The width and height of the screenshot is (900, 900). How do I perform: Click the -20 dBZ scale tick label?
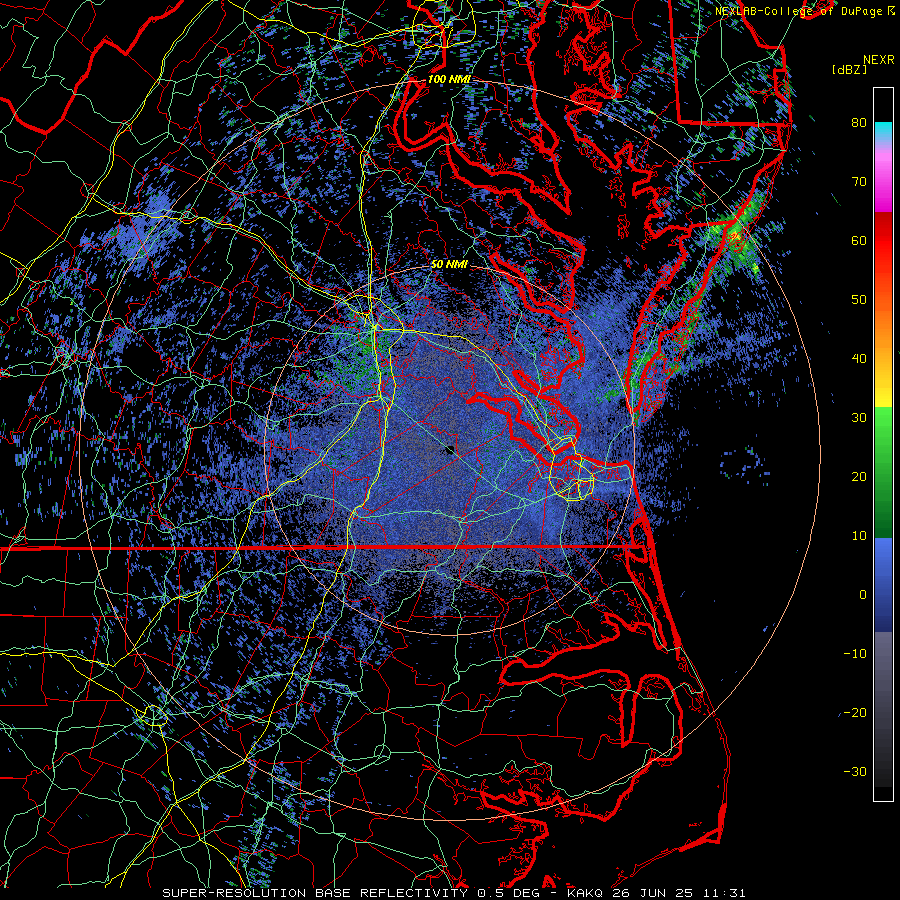pos(855,713)
